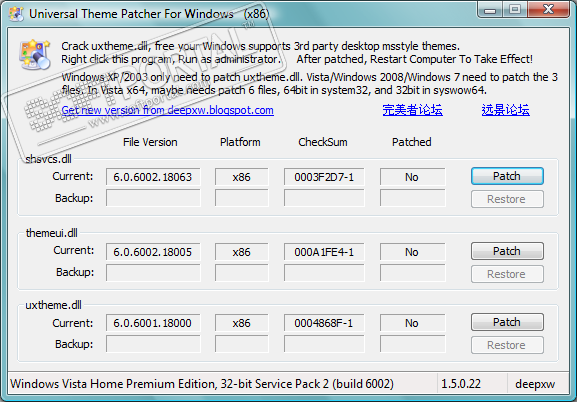Open the deepxw.blogspot.com new version link

point(167,110)
